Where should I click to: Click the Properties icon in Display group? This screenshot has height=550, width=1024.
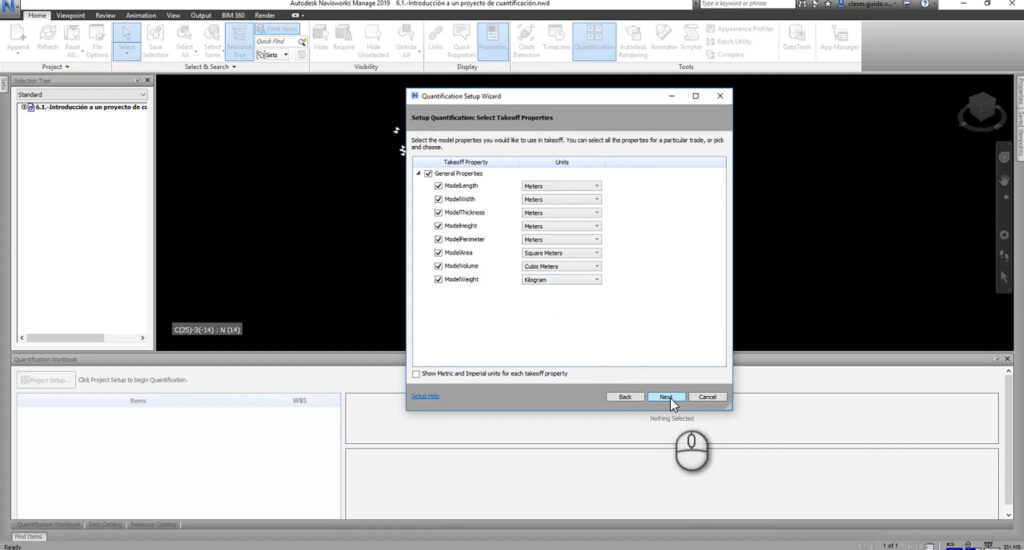pos(492,41)
